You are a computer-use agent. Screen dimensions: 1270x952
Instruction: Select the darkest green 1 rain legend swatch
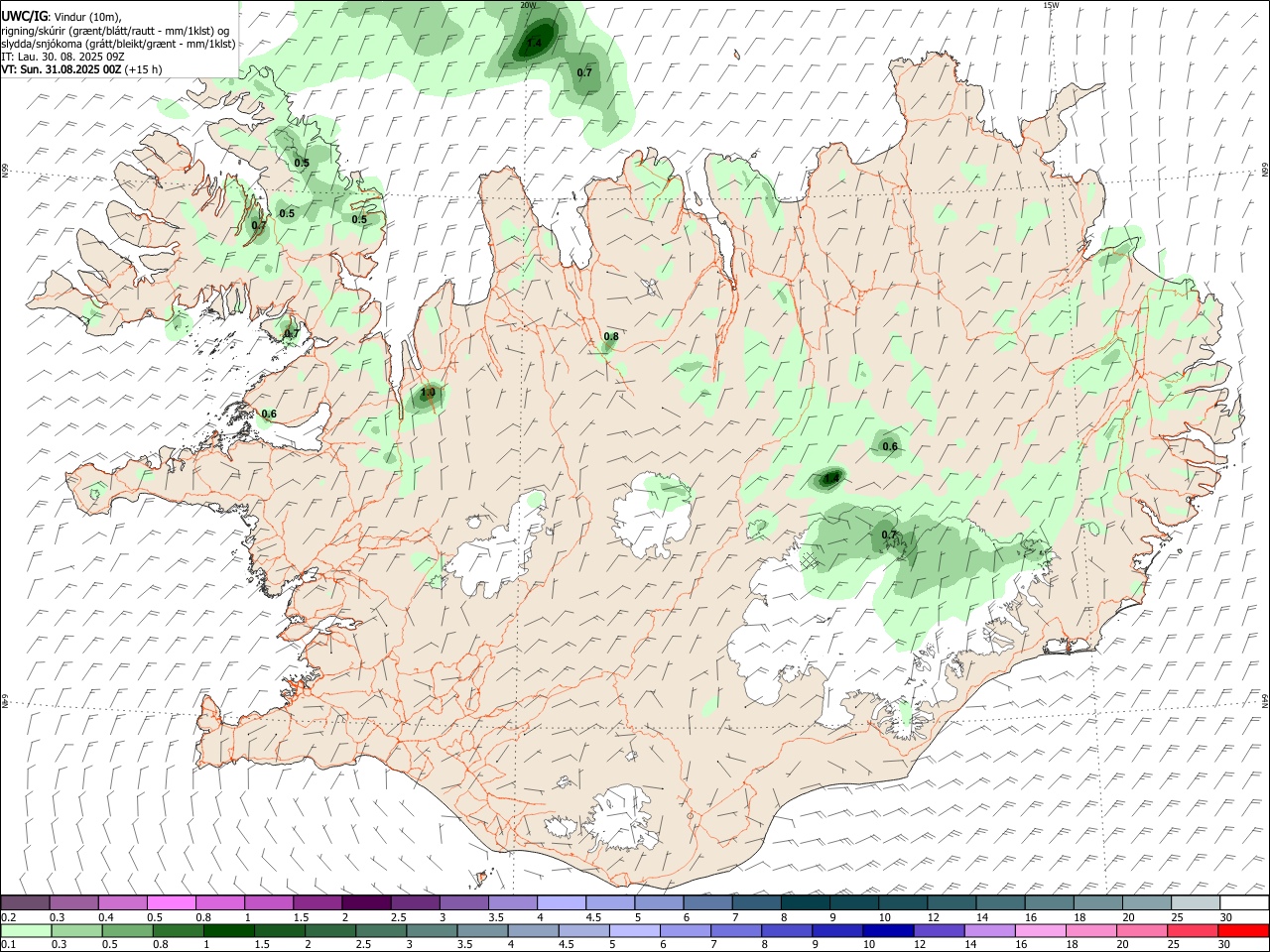(x=228, y=931)
